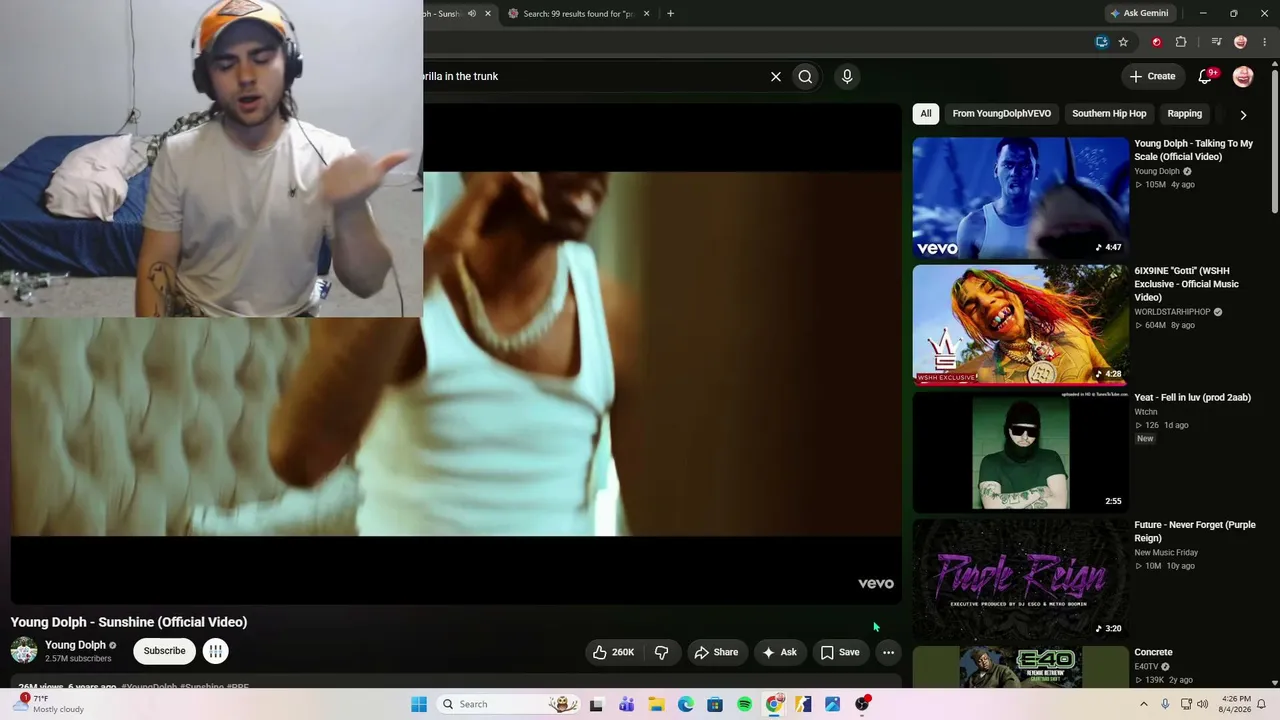Share the Young Dolph video
Image resolution: width=1280 pixels, height=720 pixels.
[x=716, y=652]
